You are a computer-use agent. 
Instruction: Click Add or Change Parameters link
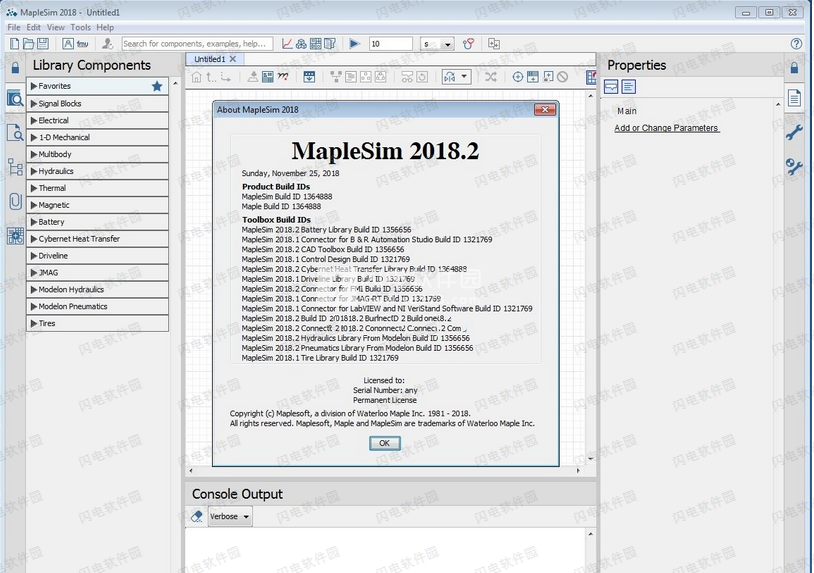(x=667, y=128)
